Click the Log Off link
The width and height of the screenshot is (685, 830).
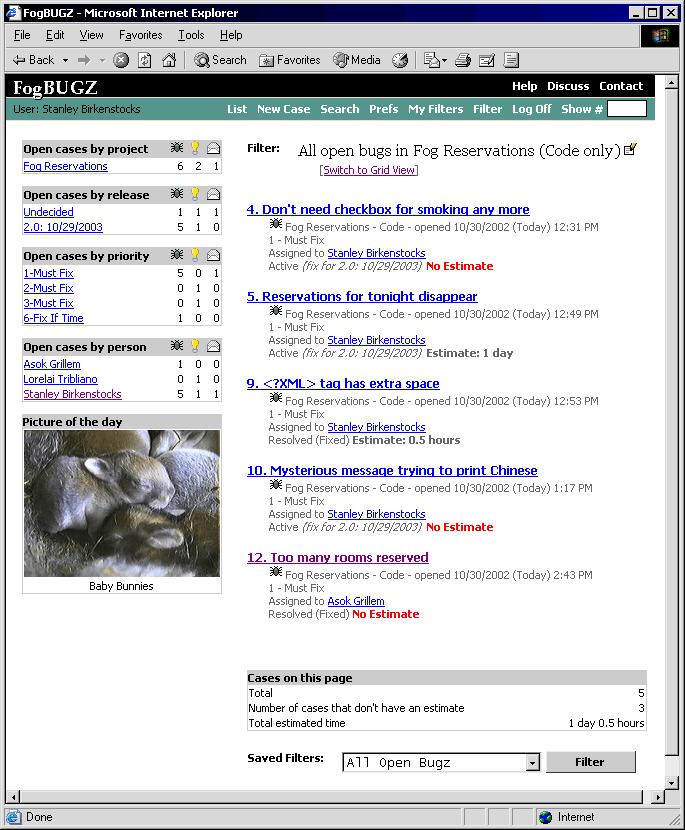[x=531, y=109]
